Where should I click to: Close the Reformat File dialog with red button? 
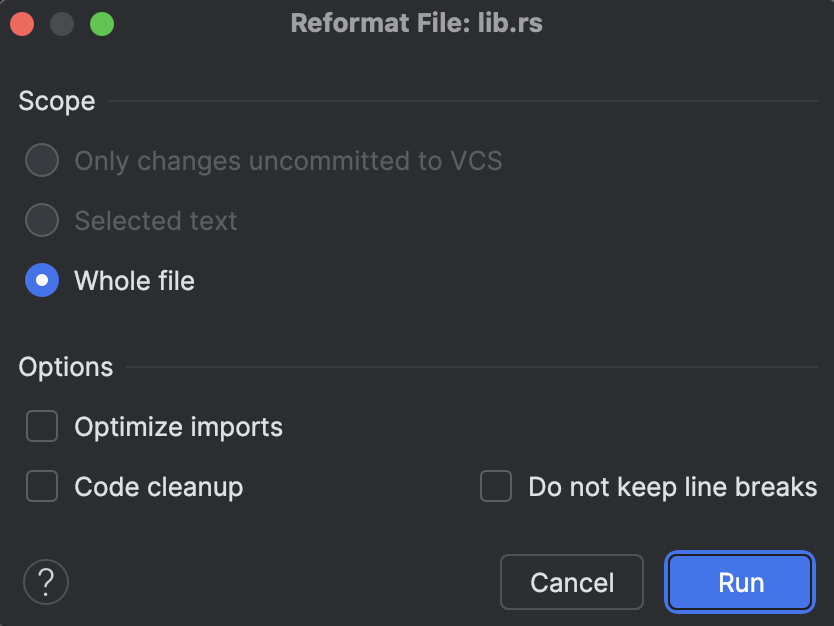(22, 23)
